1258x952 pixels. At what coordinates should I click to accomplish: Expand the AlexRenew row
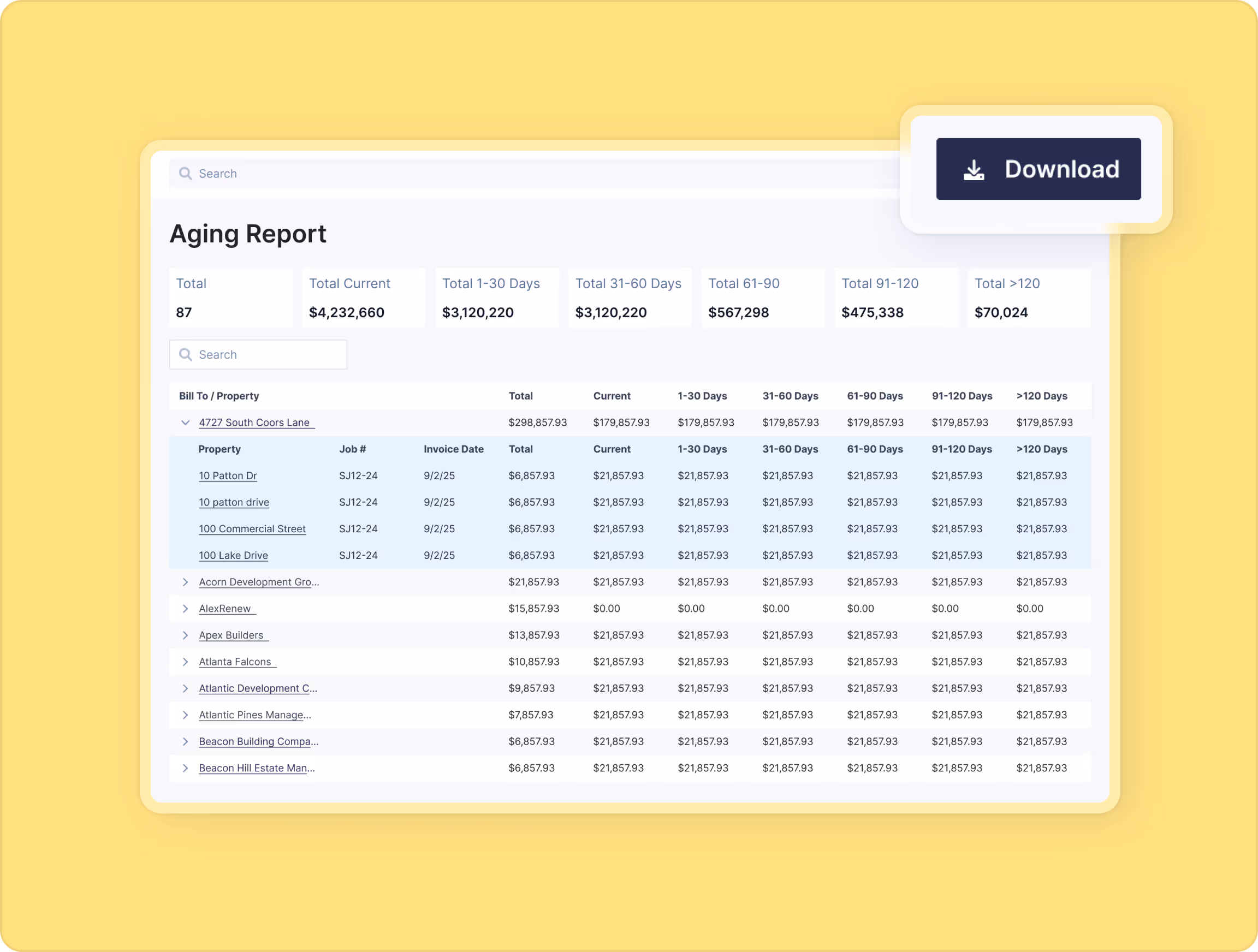tap(185, 608)
